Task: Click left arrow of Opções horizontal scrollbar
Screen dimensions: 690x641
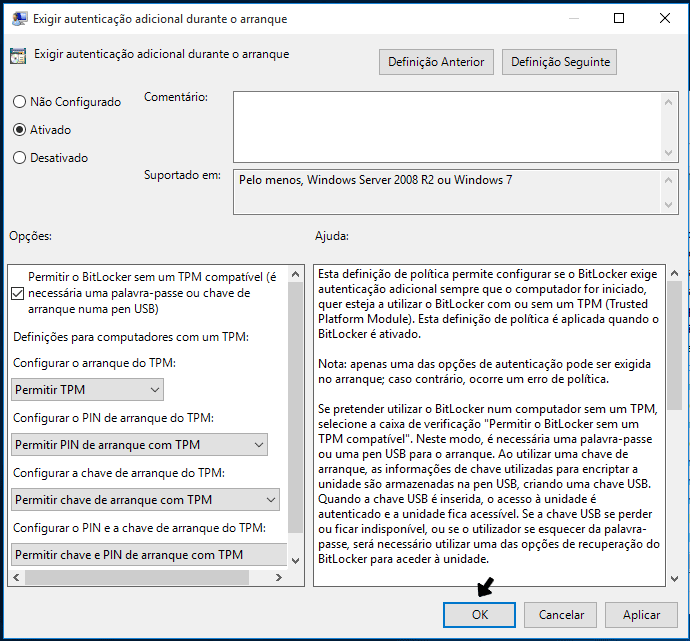Action: tap(16, 577)
